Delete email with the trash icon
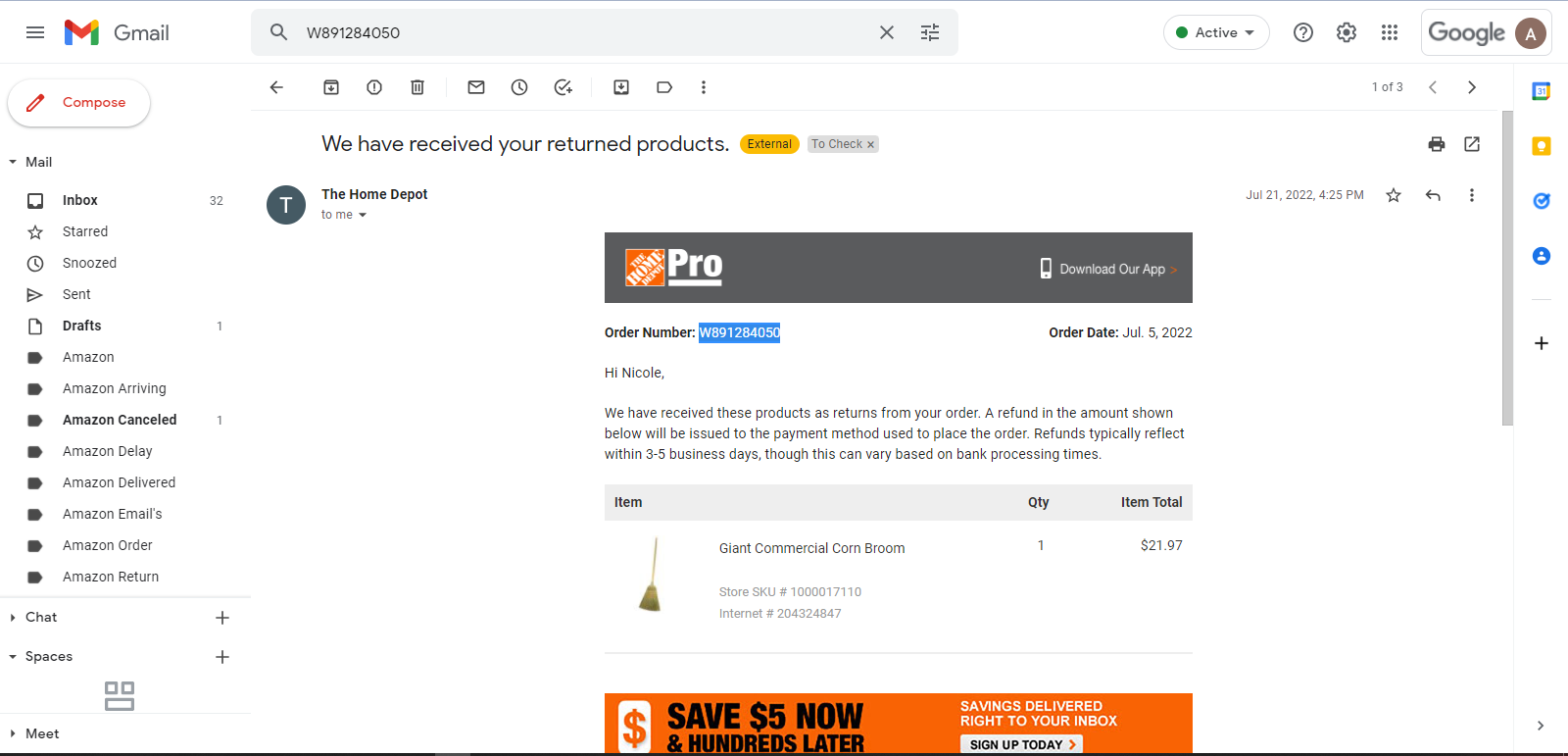Screen dimensions: 1568x756 tap(417, 87)
